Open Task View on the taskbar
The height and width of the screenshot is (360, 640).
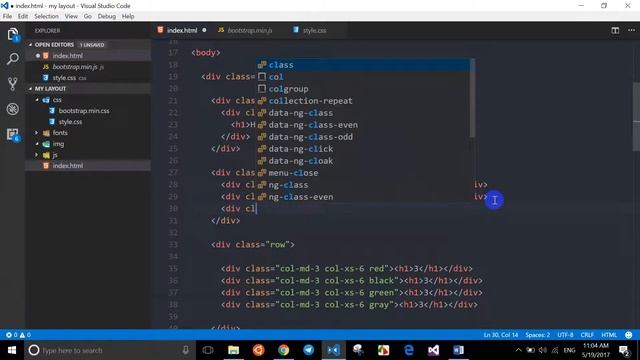point(208,350)
